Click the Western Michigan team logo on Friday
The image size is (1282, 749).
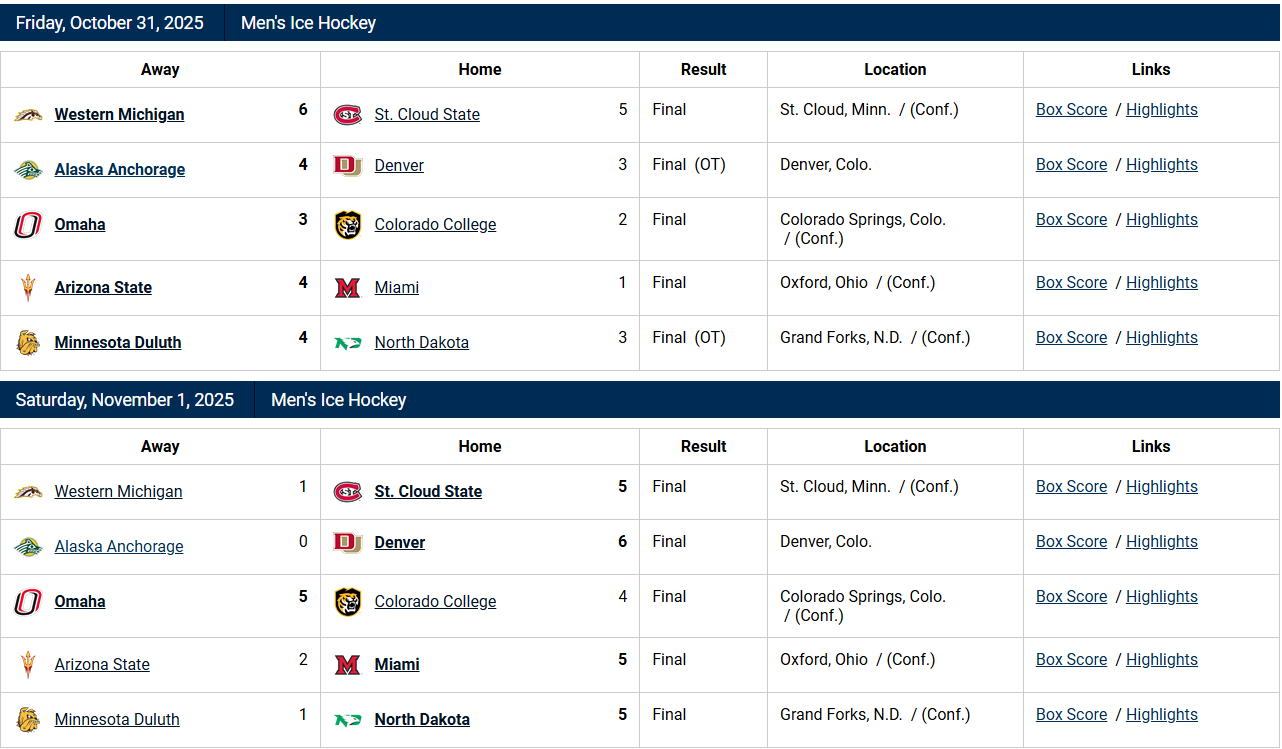point(28,115)
